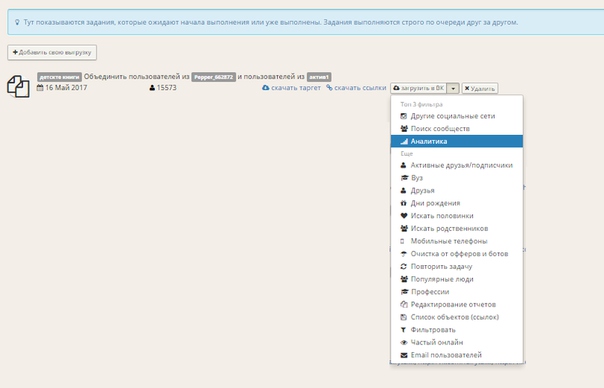This screenshot has height=388, width=604.
Task: Click the gift icon beside Дни рождения
Action: [403, 203]
